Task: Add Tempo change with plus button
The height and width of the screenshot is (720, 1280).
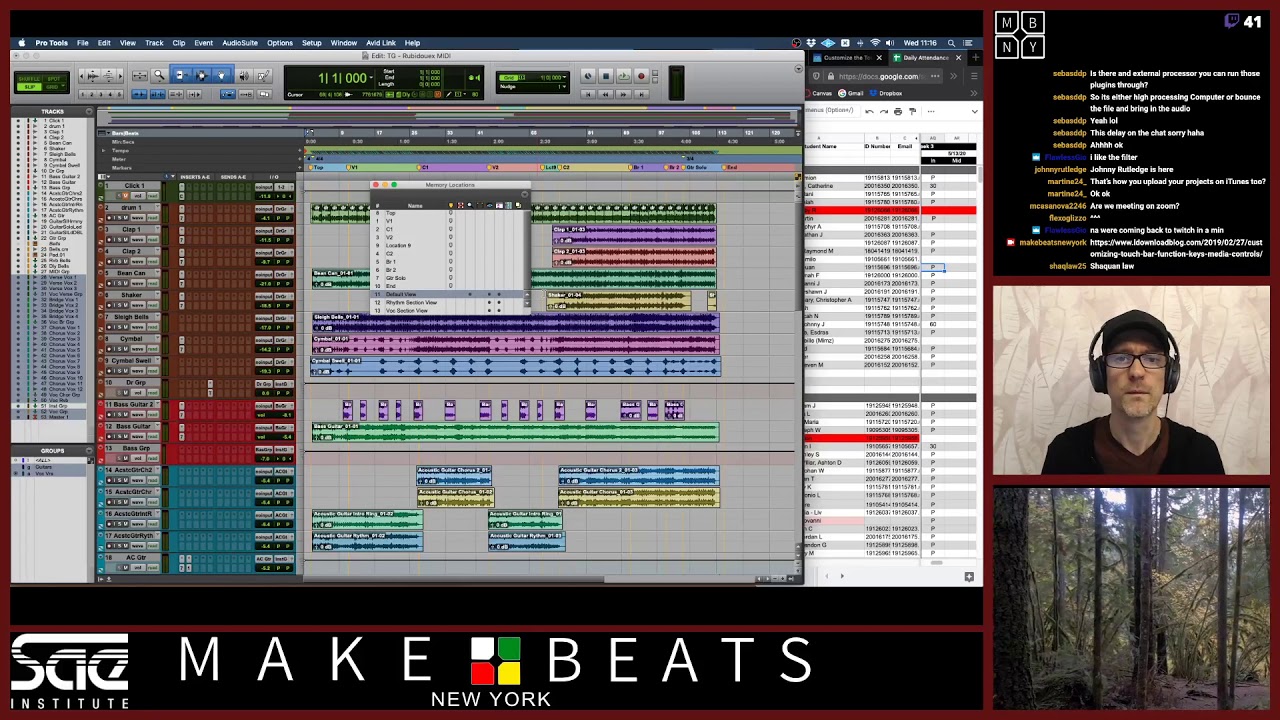Action: pos(300,150)
